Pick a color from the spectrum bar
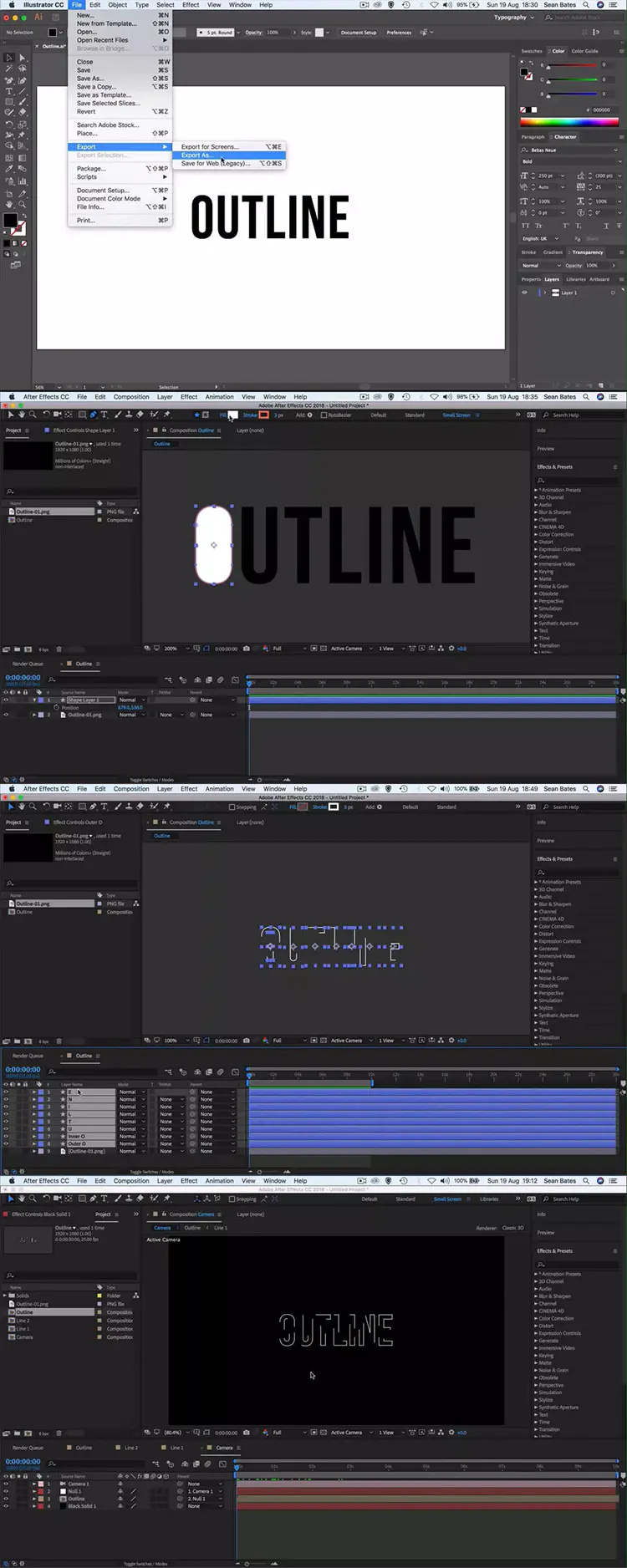The image size is (627, 1568). pyautogui.click(x=570, y=122)
